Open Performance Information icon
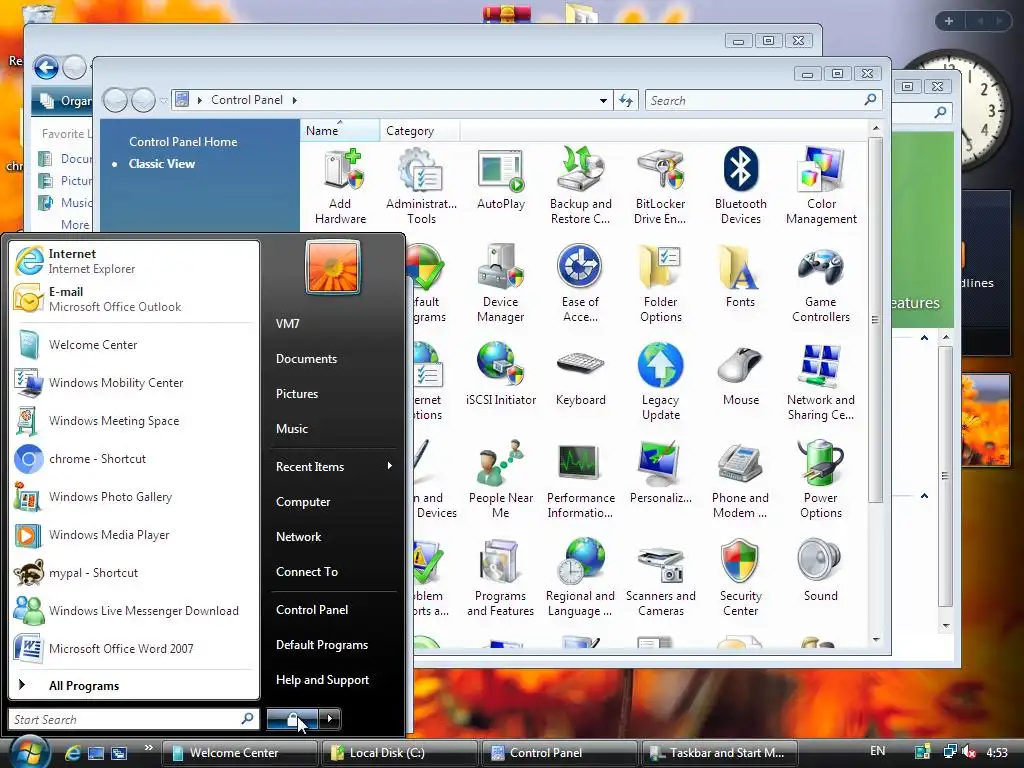The width and height of the screenshot is (1024, 768). 581,480
